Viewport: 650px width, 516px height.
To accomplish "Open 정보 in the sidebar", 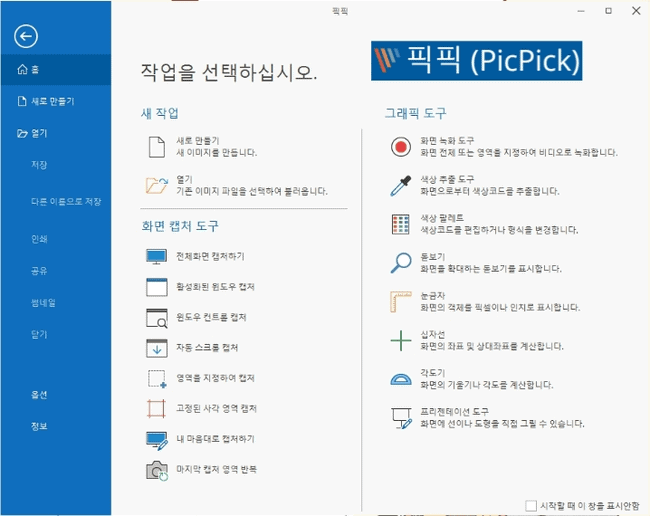I will tap(39, 426).
